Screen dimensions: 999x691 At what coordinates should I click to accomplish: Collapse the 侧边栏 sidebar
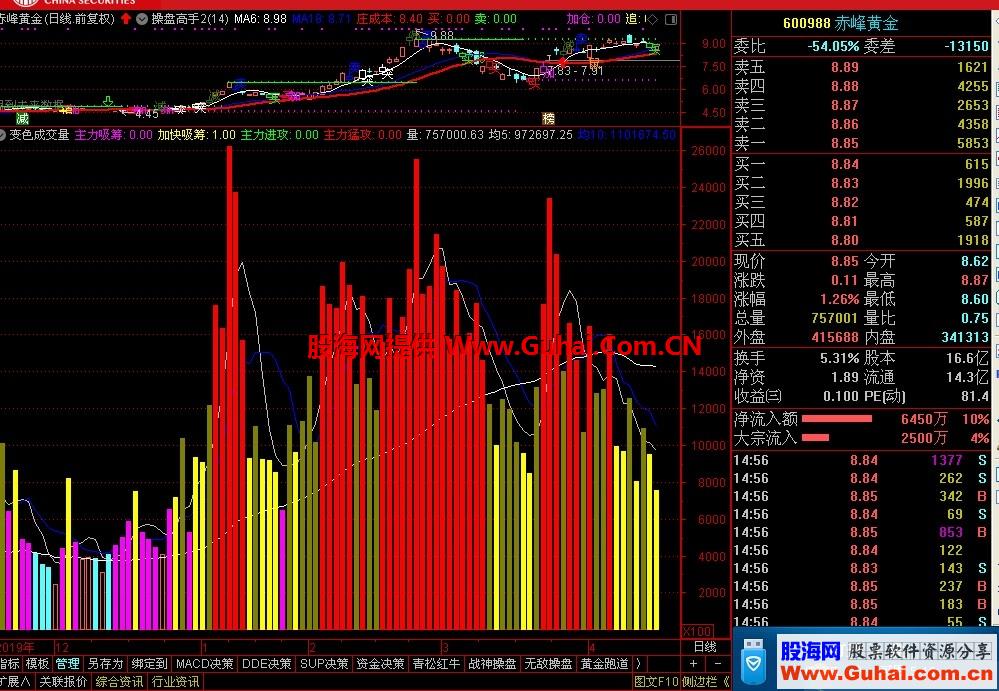click(706, 681)
